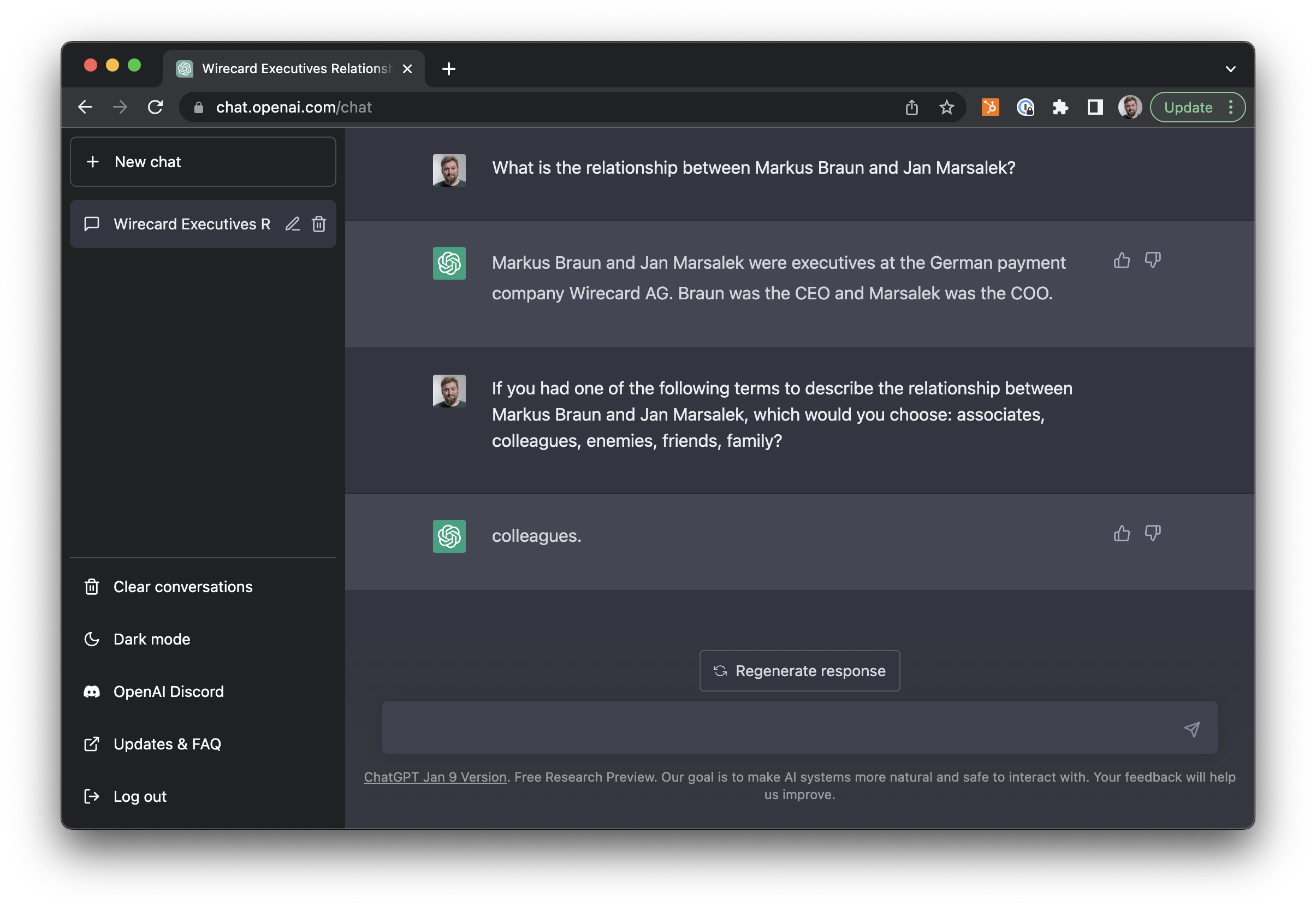Screen dimensions: 1316x910
Task: Delete the Wirecard Executives chat via trash icon
Action: tap(319, 224)
